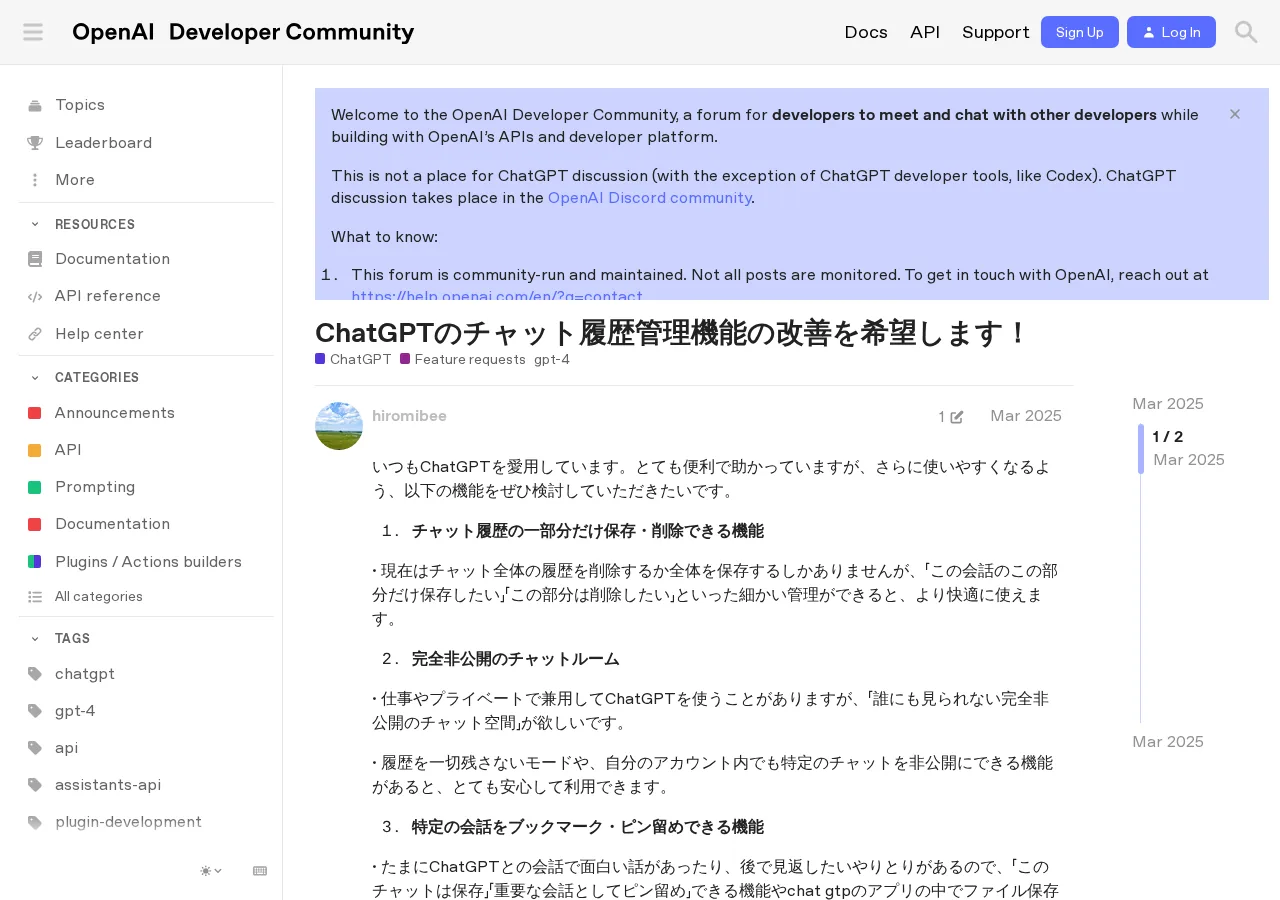This screenshot has width=1280, height=900.
Task: Select the Announcements category red swatch
Action: tap(35, 413)
